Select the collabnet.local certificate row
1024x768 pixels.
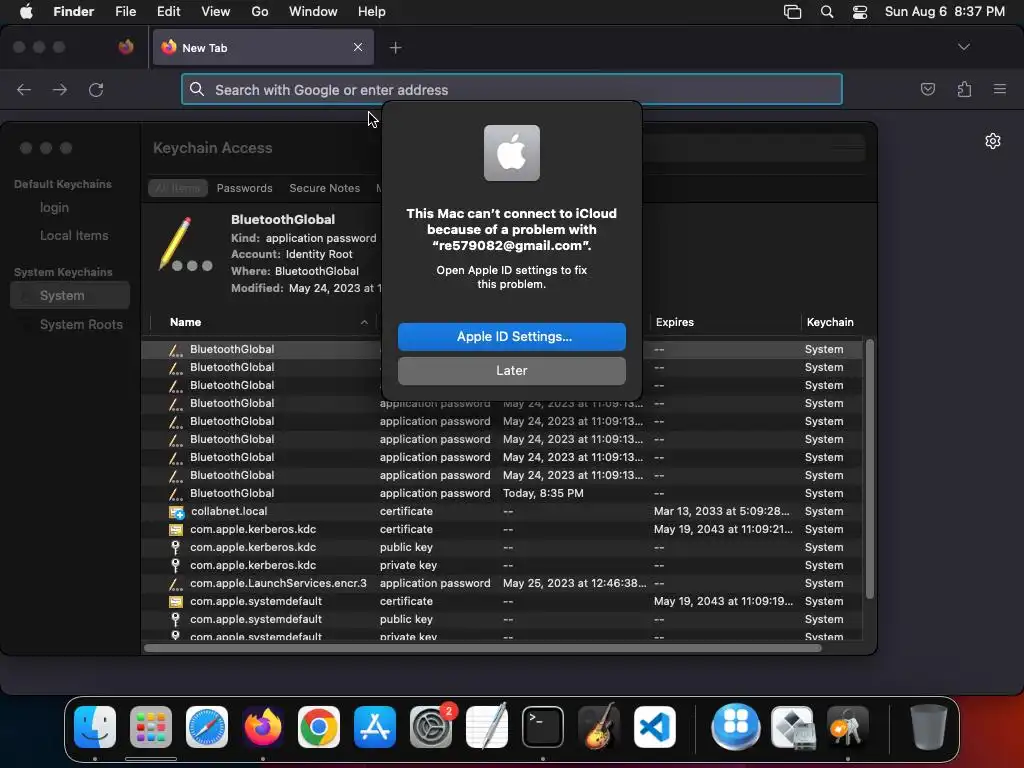pos(502,511)
